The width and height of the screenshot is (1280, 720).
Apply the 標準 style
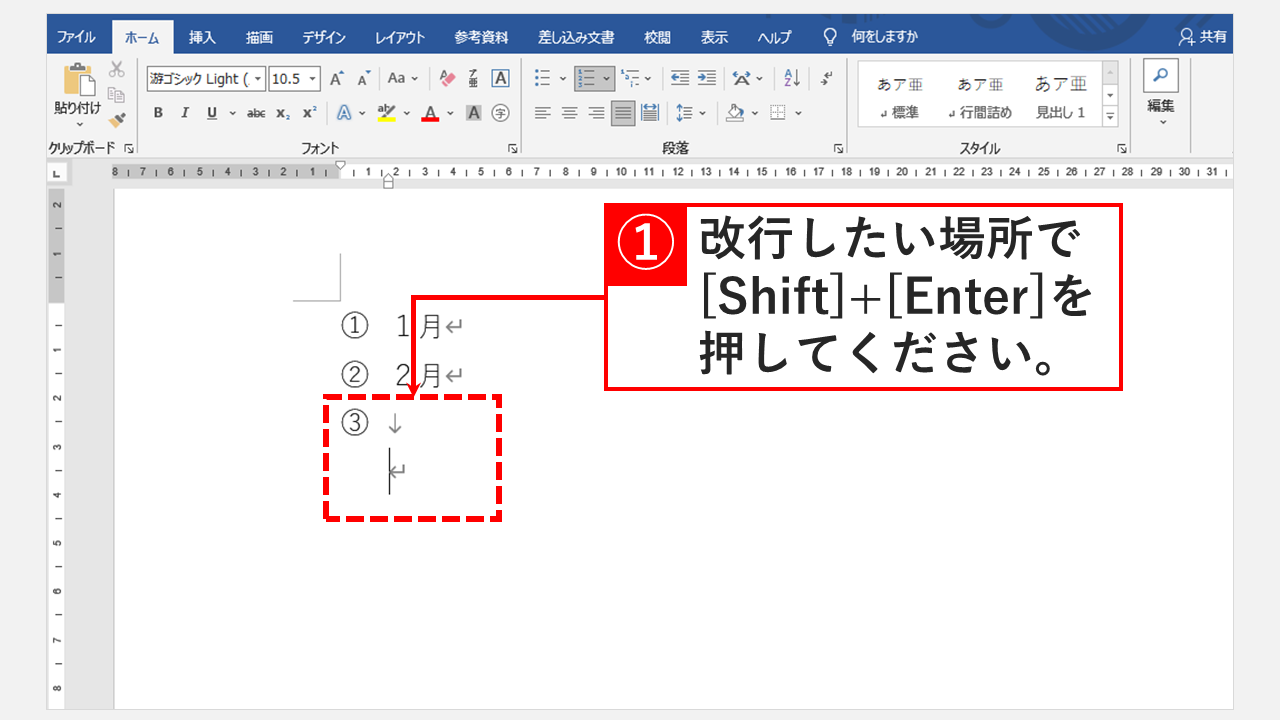[899, 97]
